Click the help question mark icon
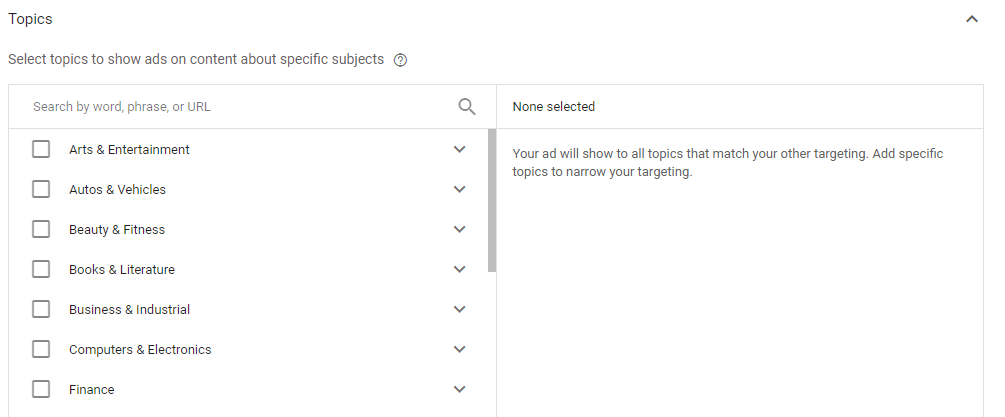This screenshot has height=417, width=1005. point(400,60)
